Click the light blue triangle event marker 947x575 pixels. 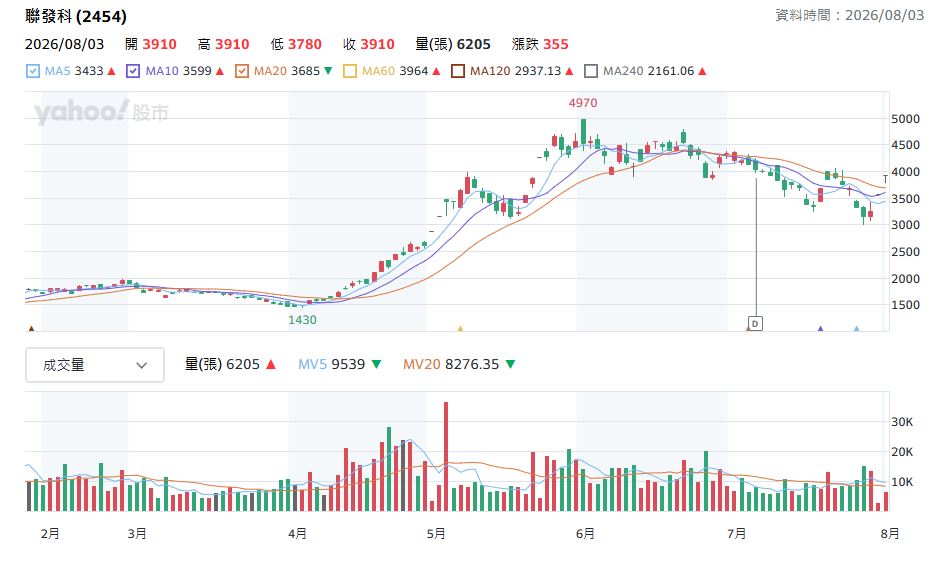click(856, 329)
